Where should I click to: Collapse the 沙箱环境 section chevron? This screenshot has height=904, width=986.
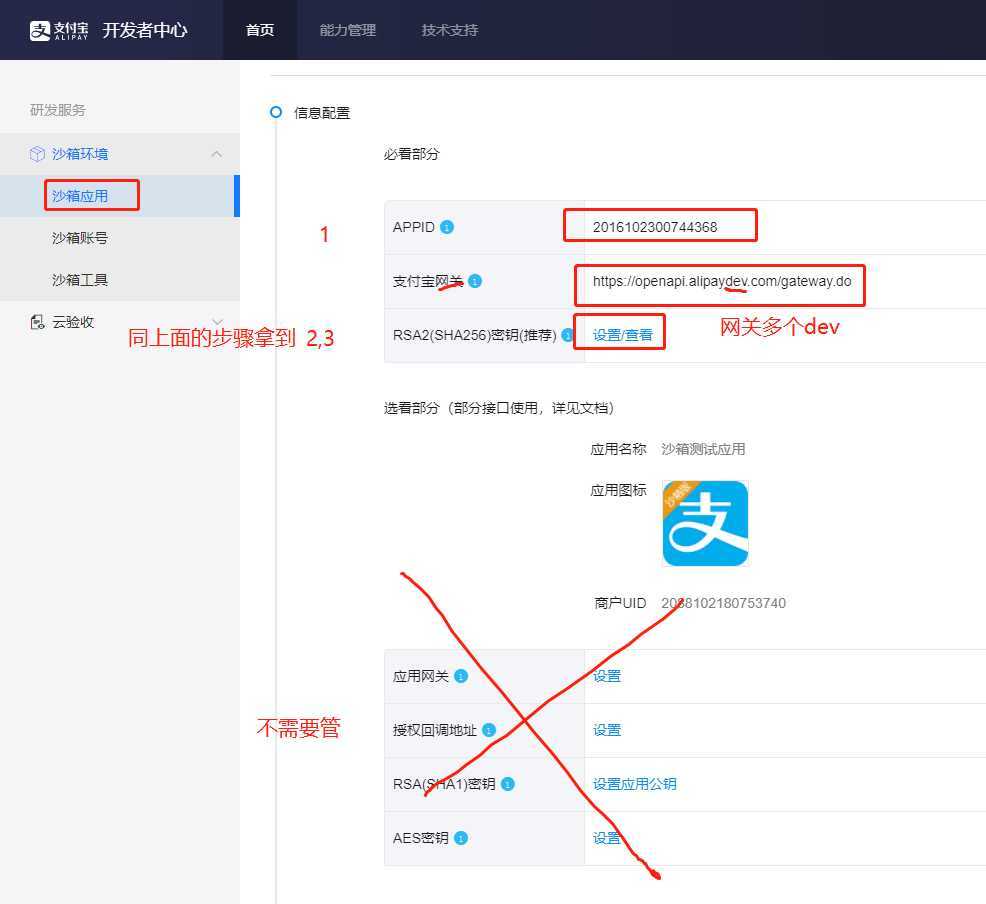tap(217, 154)
